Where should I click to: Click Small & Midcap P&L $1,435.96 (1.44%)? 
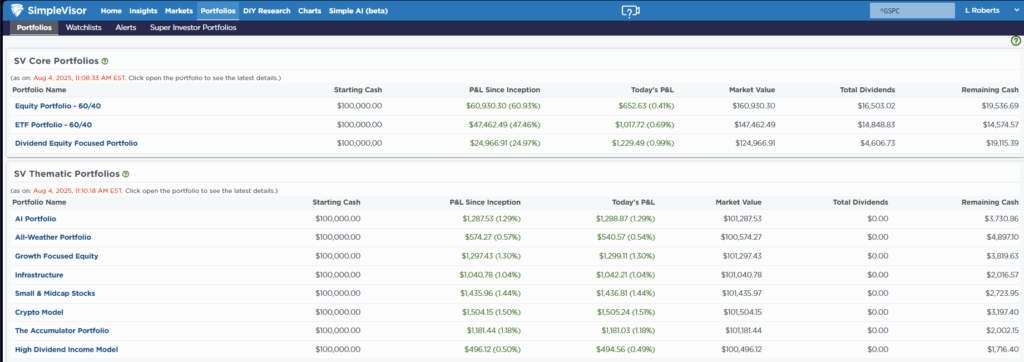click(x=490, y=293)
